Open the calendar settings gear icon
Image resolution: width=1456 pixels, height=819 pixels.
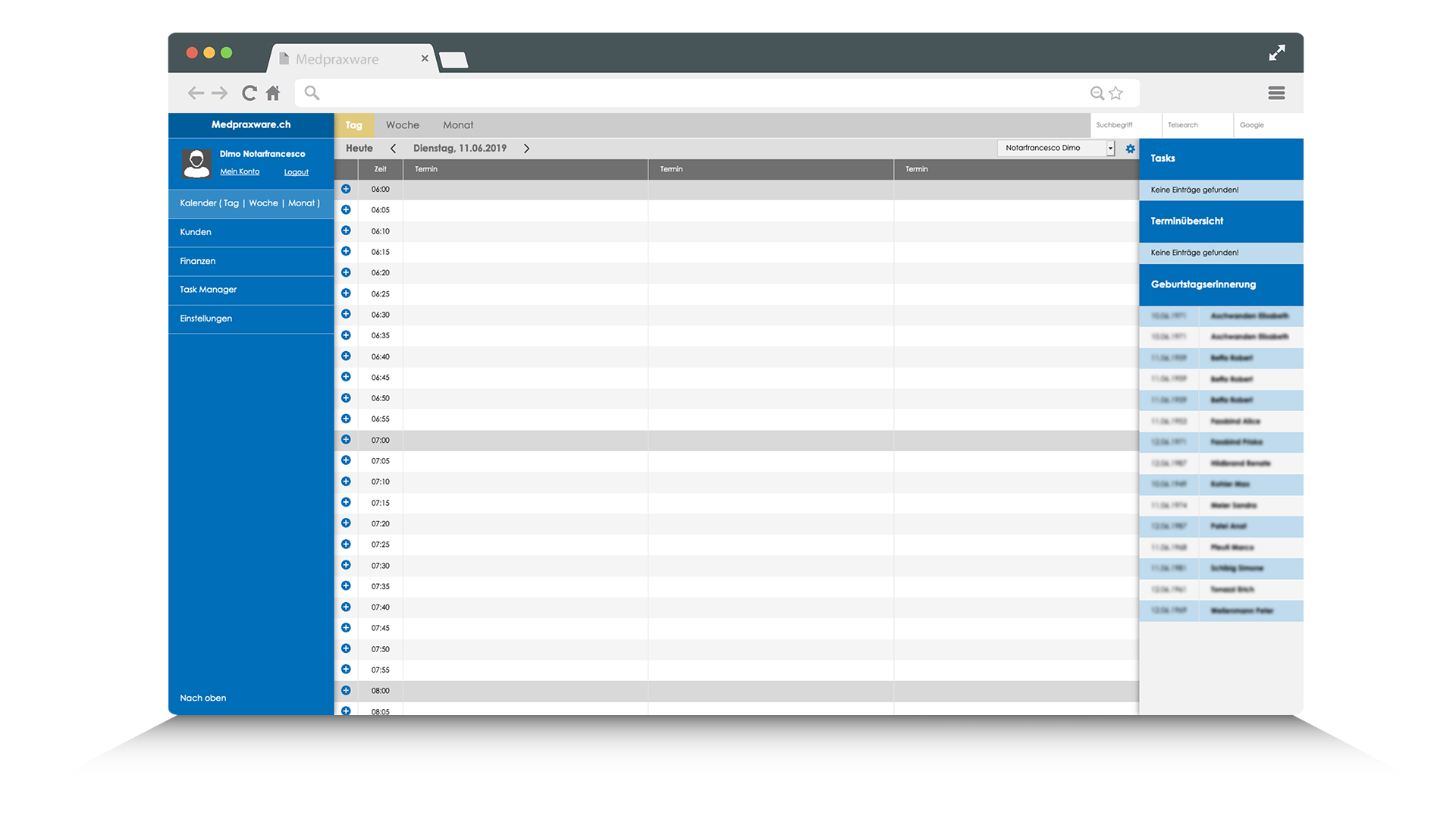coord(1130,148)
